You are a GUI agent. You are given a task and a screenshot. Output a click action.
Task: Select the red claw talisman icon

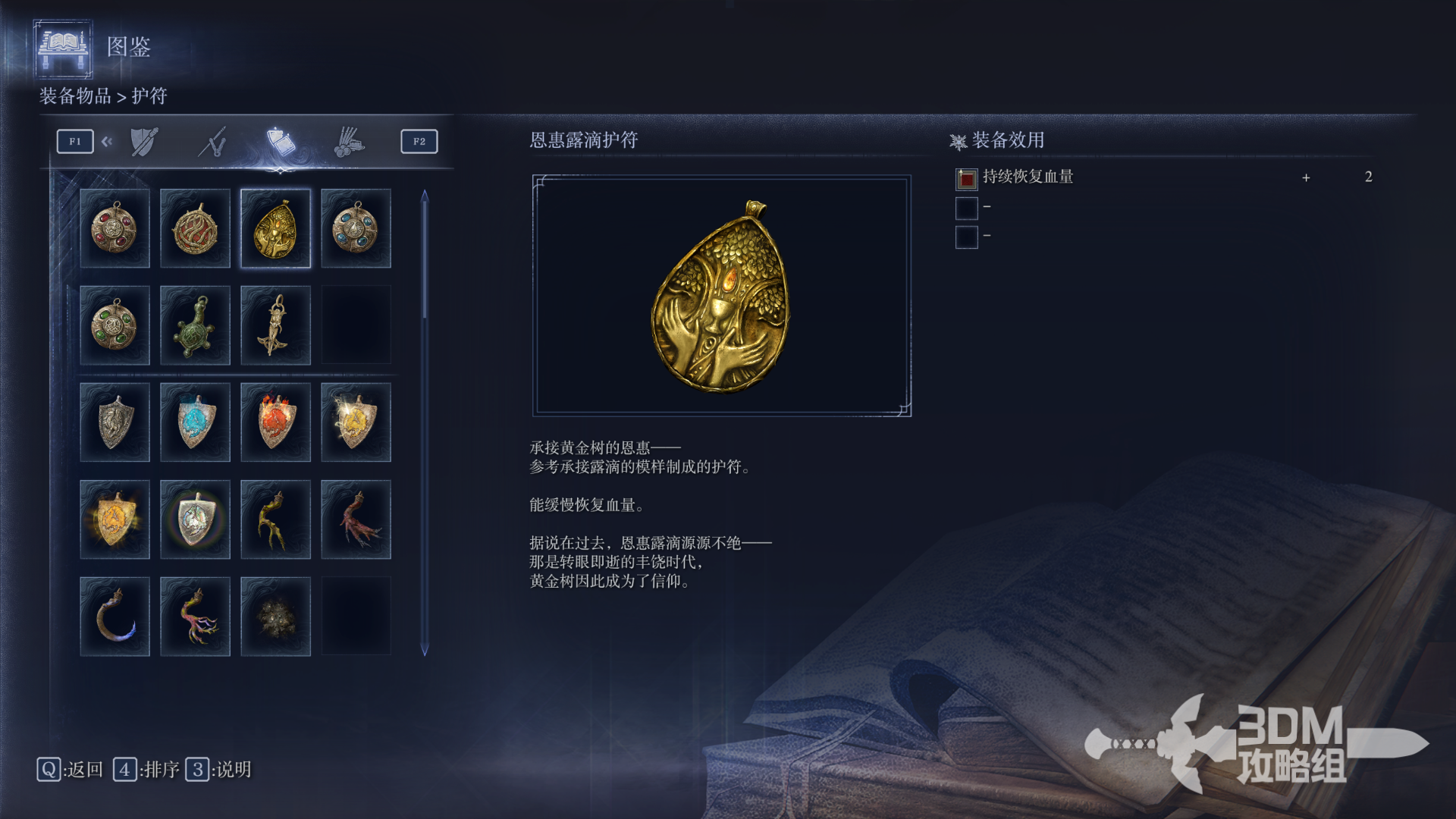coord(356,519)
